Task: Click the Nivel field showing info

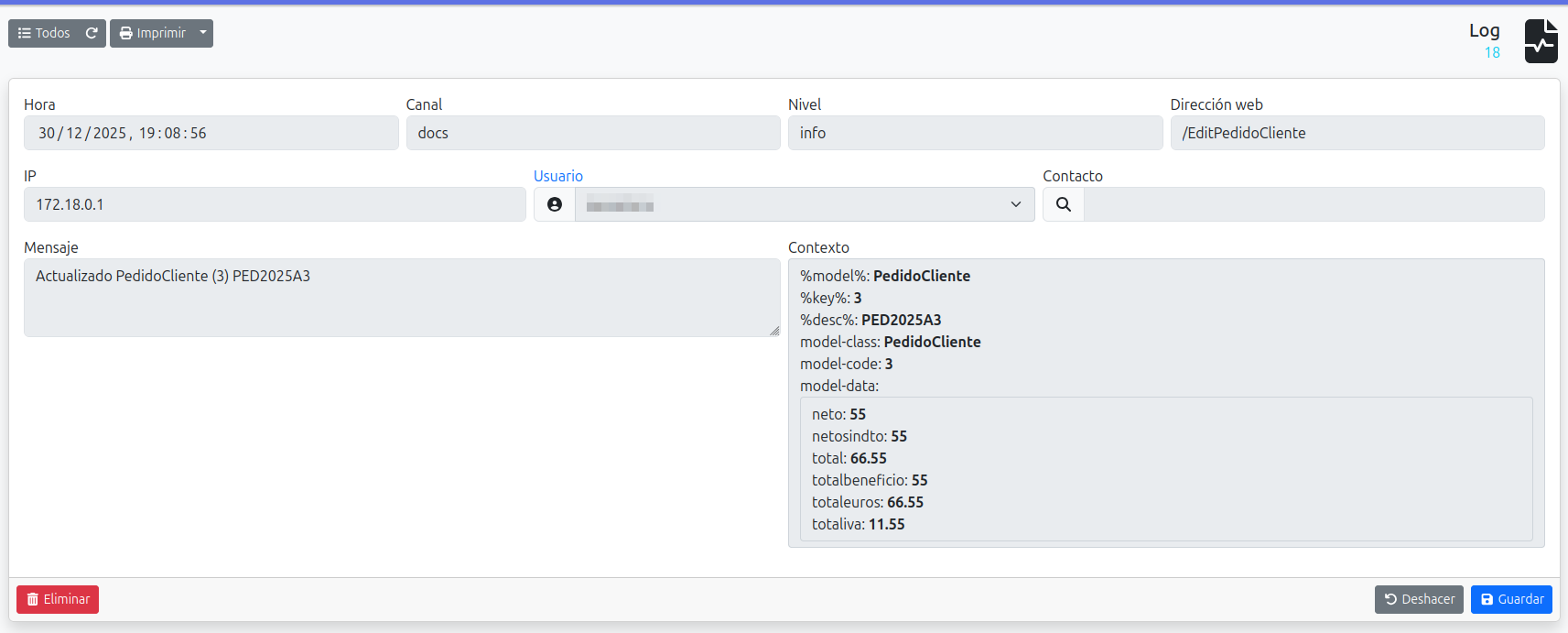Action: coord(974,133)
